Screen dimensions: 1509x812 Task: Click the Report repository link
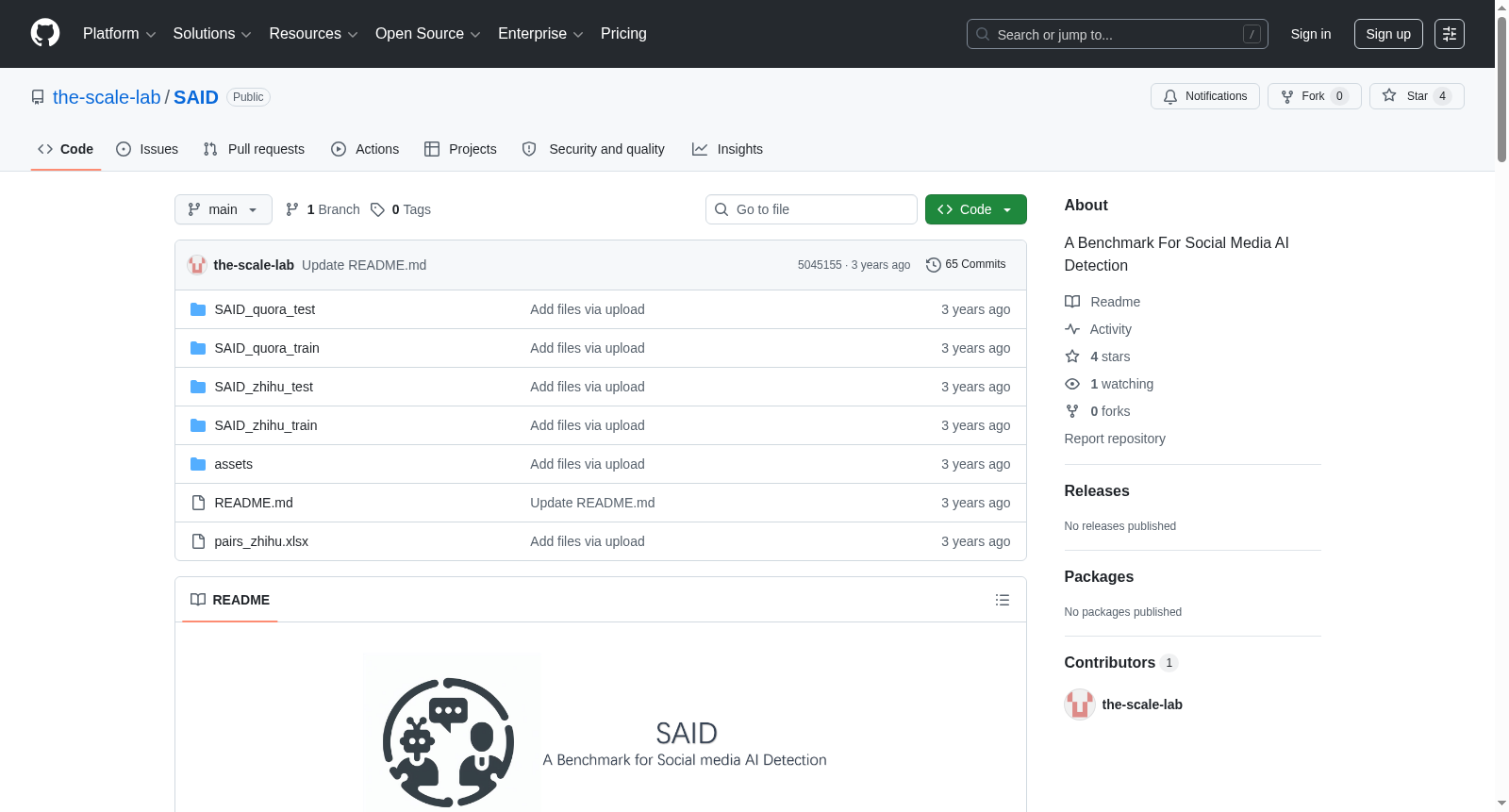pos(1115,439)
